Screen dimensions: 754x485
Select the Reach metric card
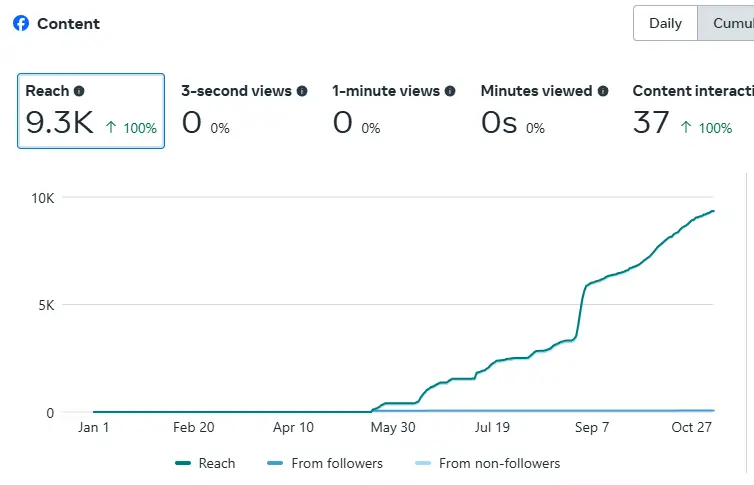coord(91,110)
